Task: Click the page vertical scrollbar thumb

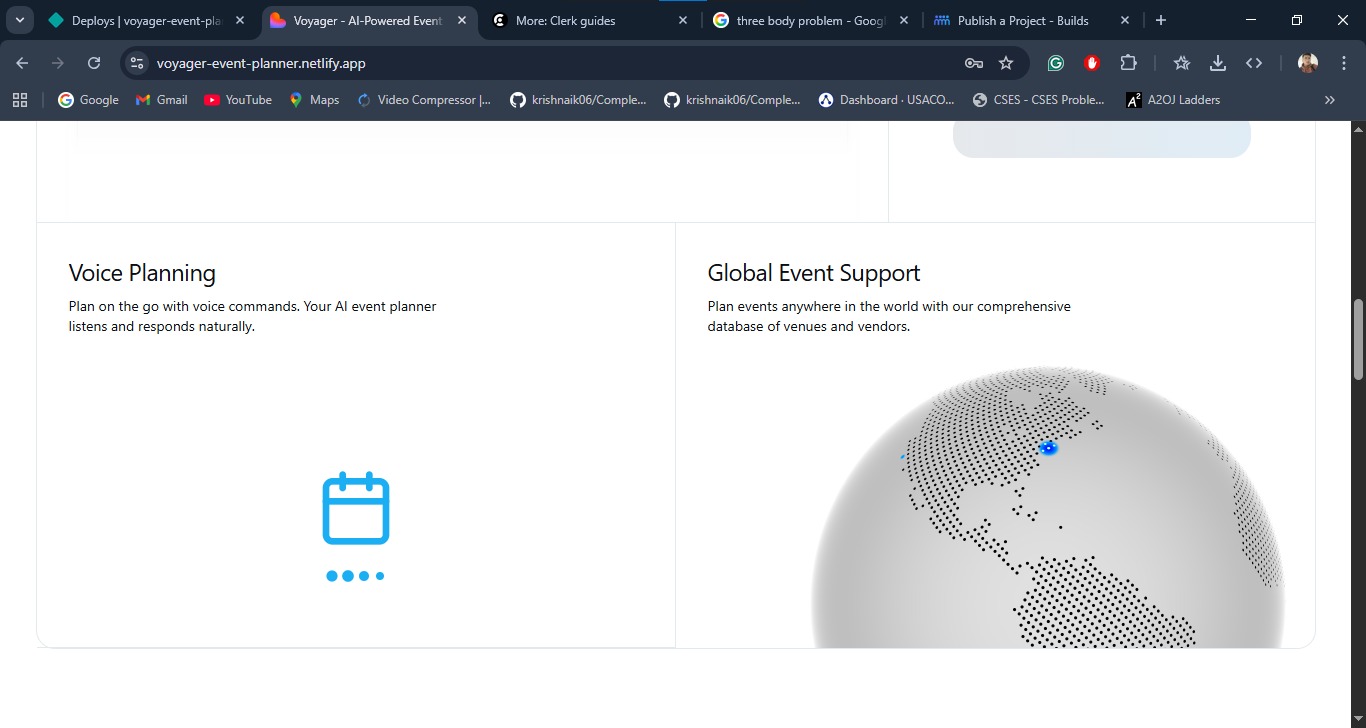Action: coord(1358,340)
